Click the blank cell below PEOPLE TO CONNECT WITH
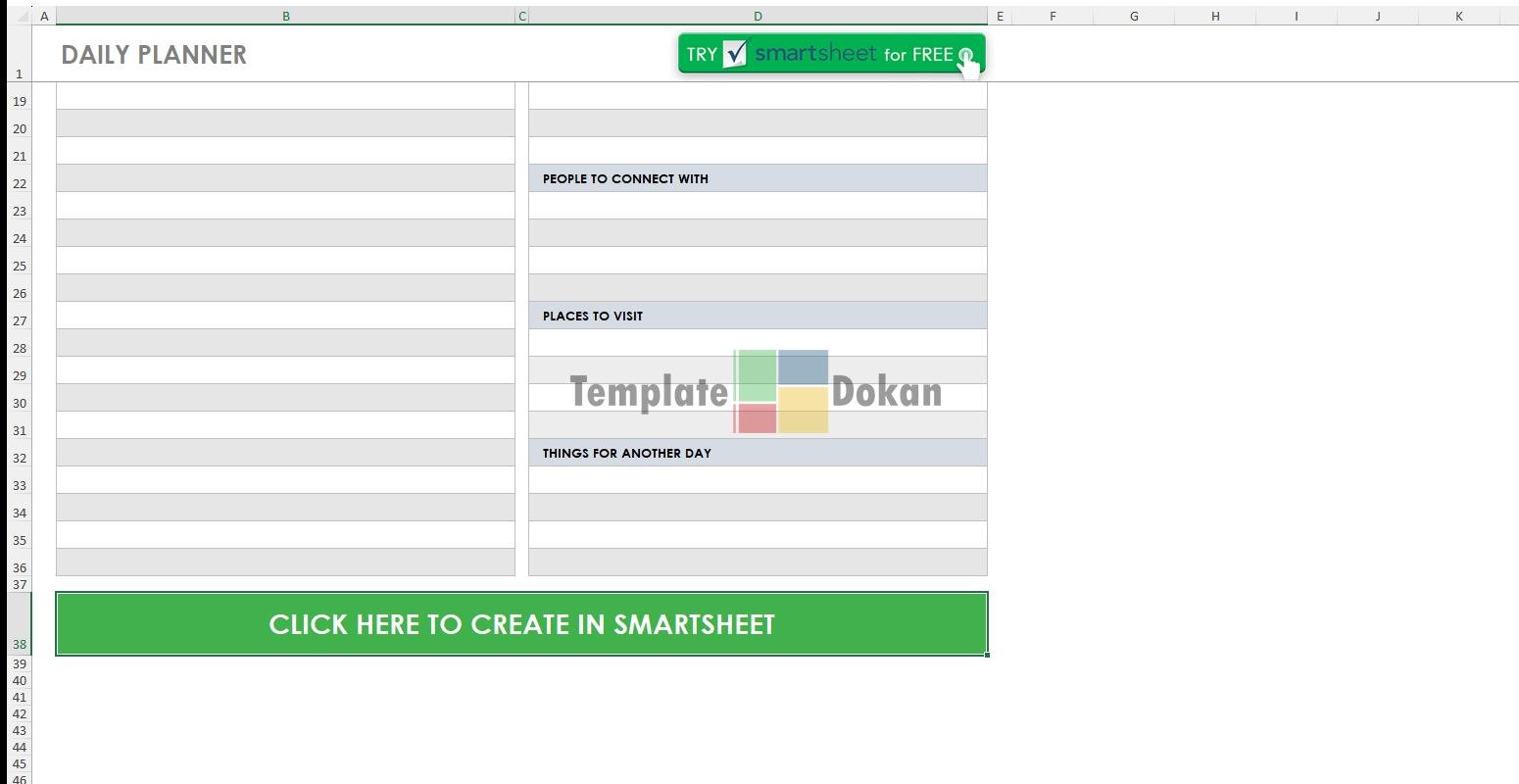This screenshot has height=784, width=1519. [758, 206]
